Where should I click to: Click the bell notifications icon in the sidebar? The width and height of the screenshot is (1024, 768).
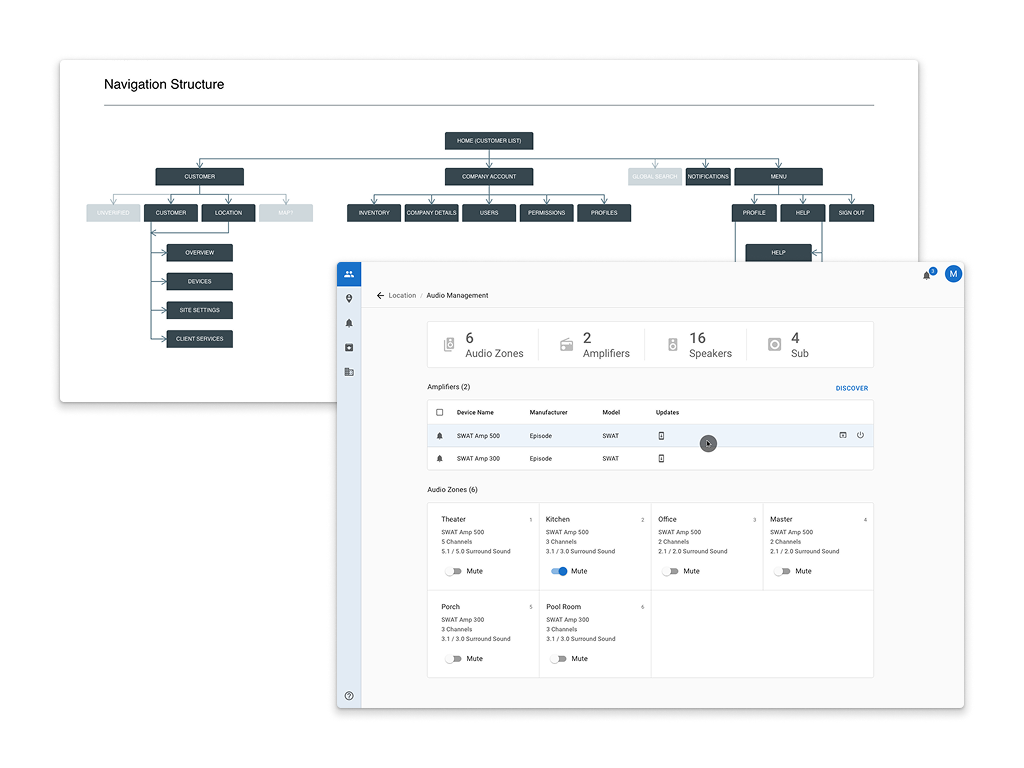point(349,323)
